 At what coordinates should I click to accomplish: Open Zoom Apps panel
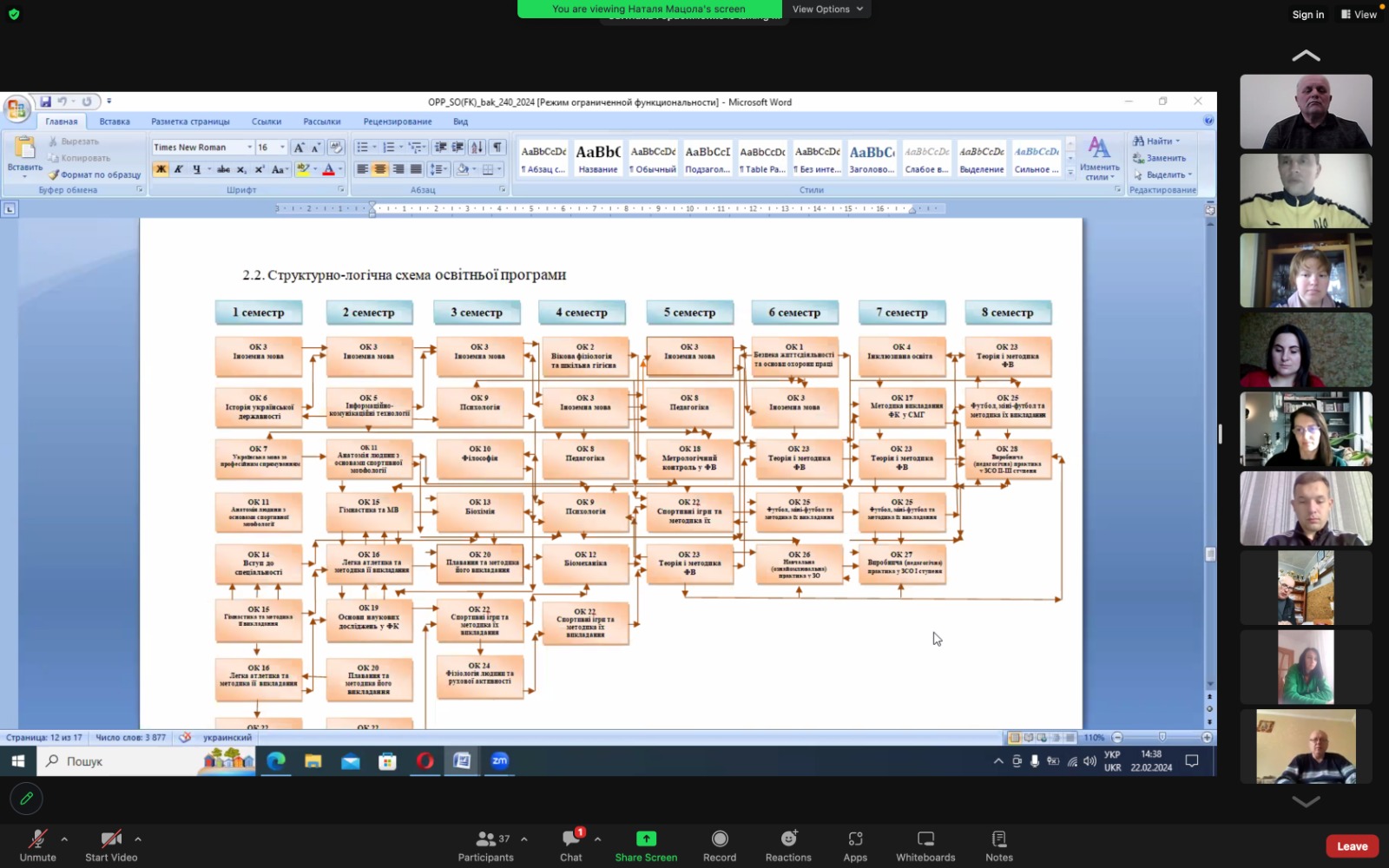pyautogui.click(x=855, y=845)
